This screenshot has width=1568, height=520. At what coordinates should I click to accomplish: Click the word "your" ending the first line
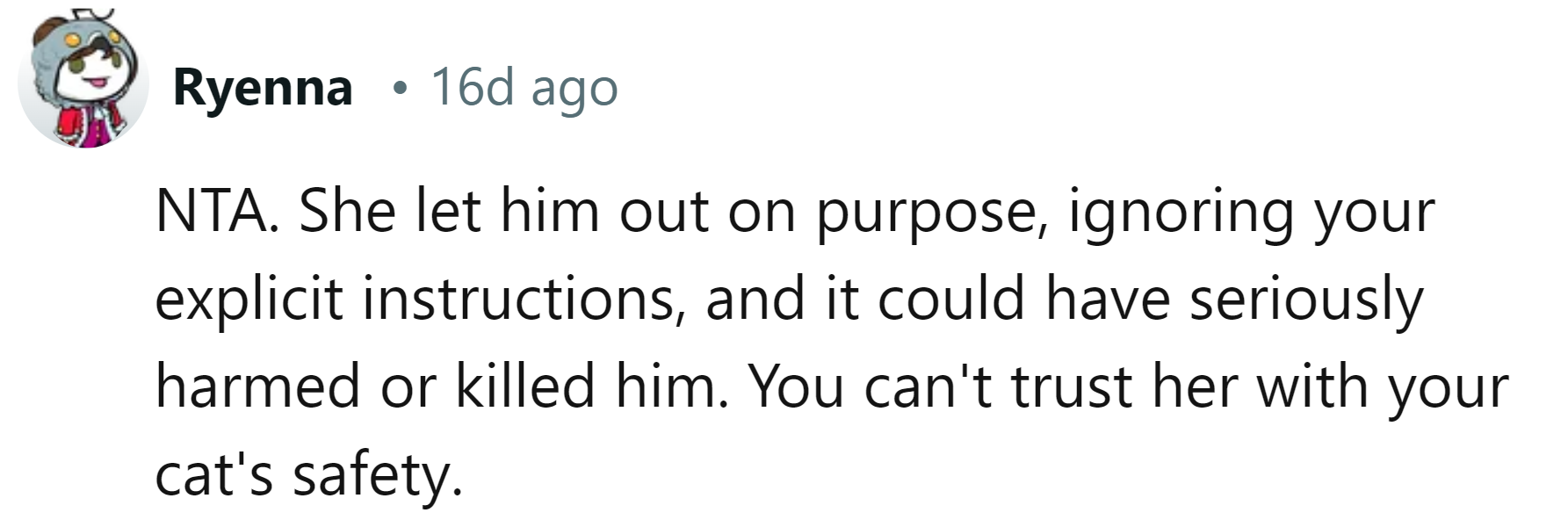click(x=1374, y=212)
